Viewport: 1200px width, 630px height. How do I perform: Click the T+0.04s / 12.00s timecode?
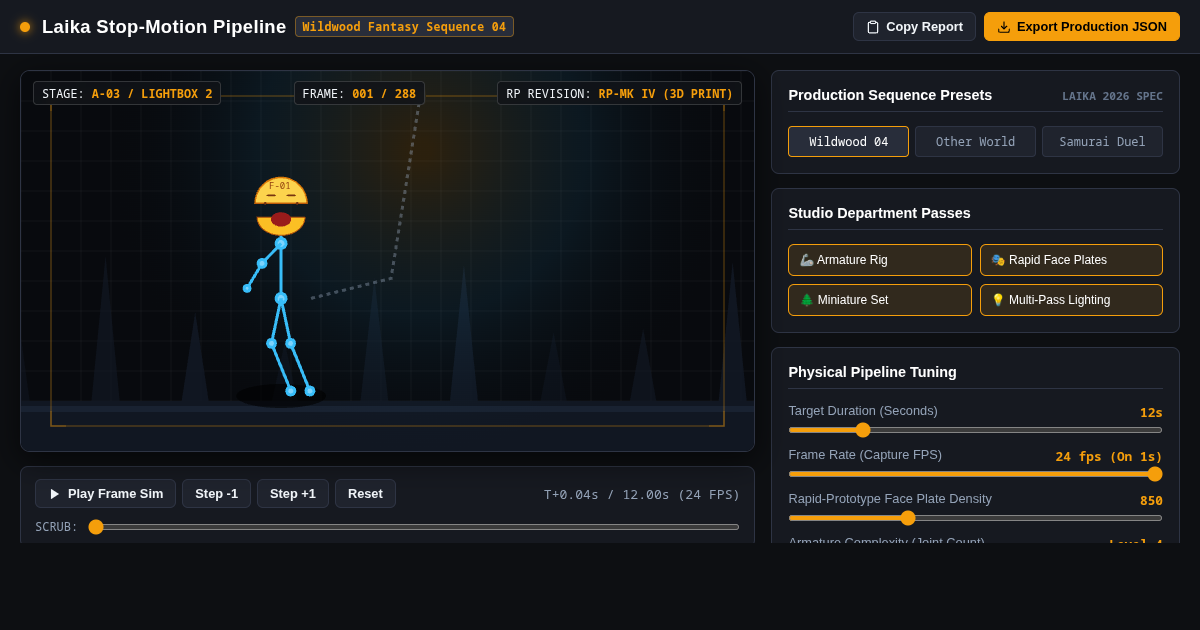click(642, 494)
